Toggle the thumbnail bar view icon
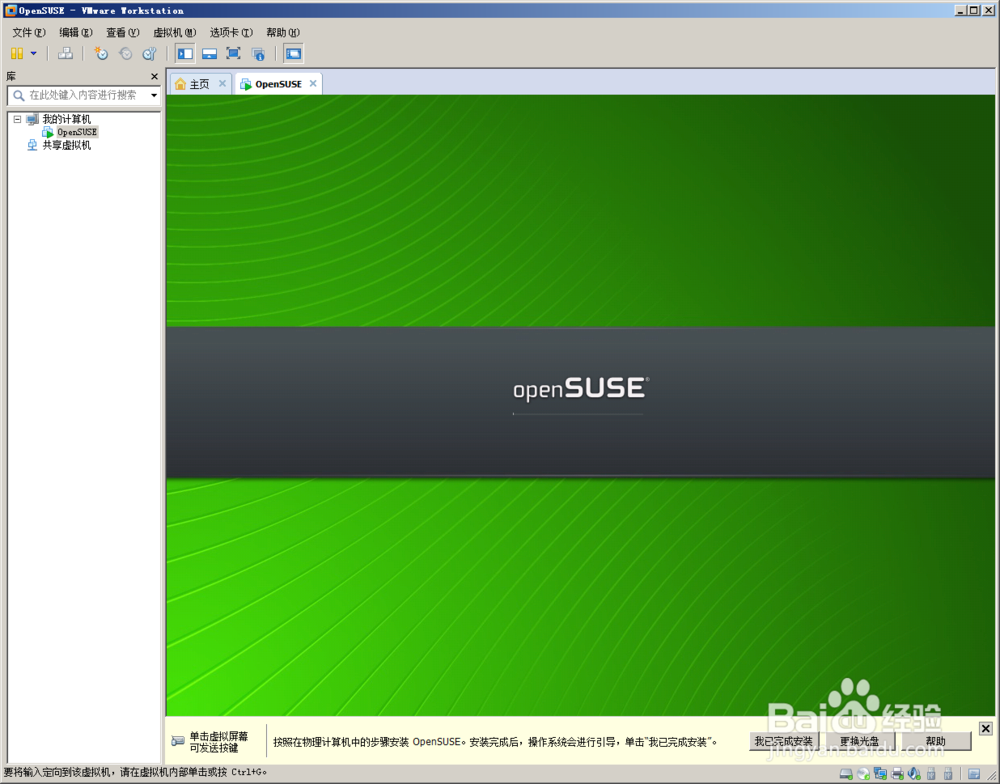Viewport: 1000px width, 784px height. [209, 54]
